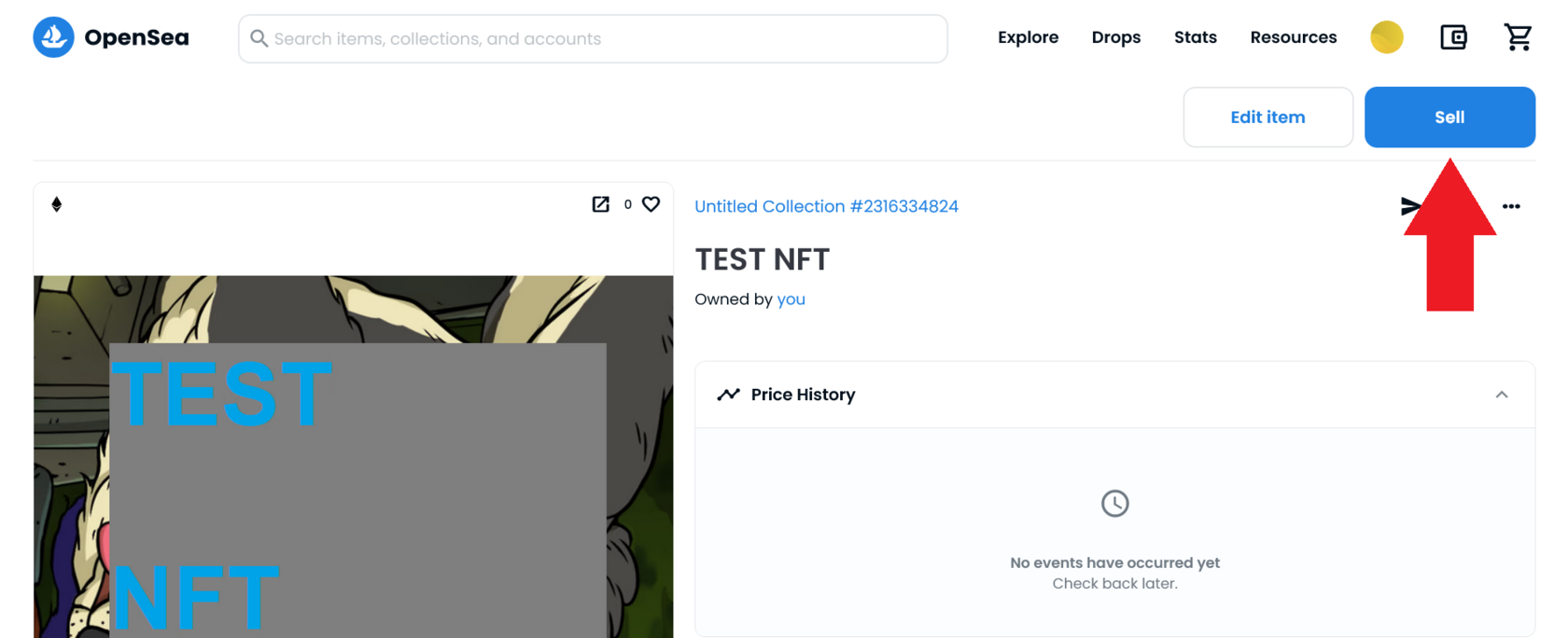Collapse the Price History chevron
The height and width of the screenshot is (638, 1568).
(x=1501, y=395)
